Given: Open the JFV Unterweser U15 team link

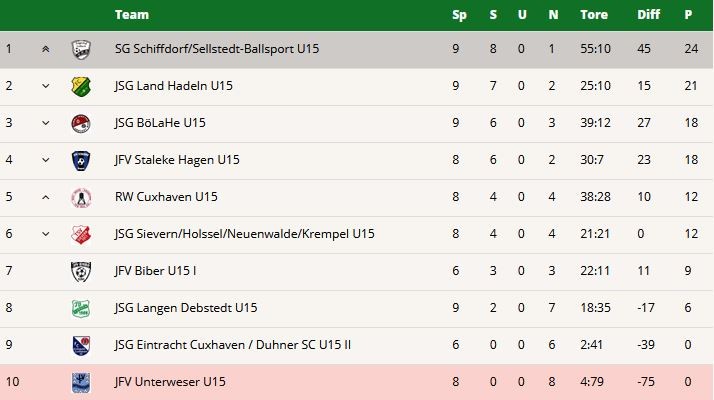Looking at the screenshot, I should (170, 381).
